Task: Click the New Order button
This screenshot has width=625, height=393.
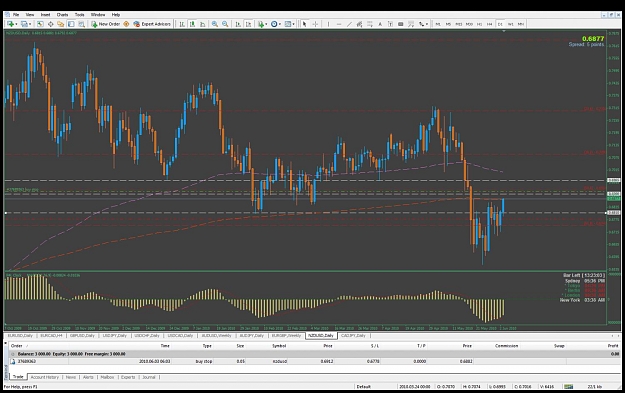Action: pos(106,24)
